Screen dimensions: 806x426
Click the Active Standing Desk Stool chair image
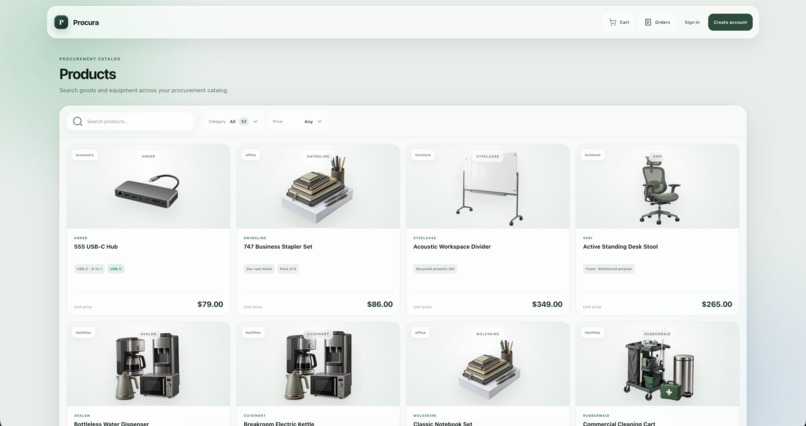point(660,190)
